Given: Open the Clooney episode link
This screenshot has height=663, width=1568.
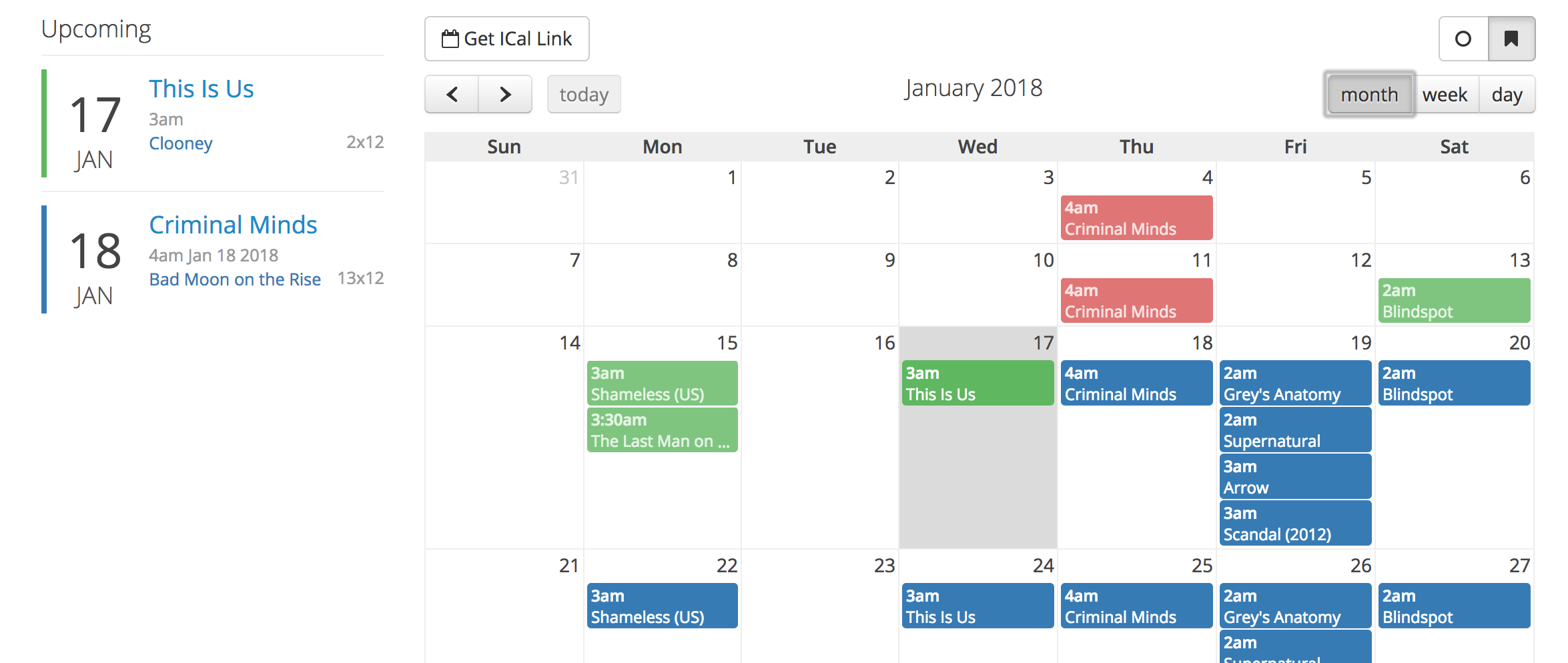Looking at the screenshot, I should (180, 143).
